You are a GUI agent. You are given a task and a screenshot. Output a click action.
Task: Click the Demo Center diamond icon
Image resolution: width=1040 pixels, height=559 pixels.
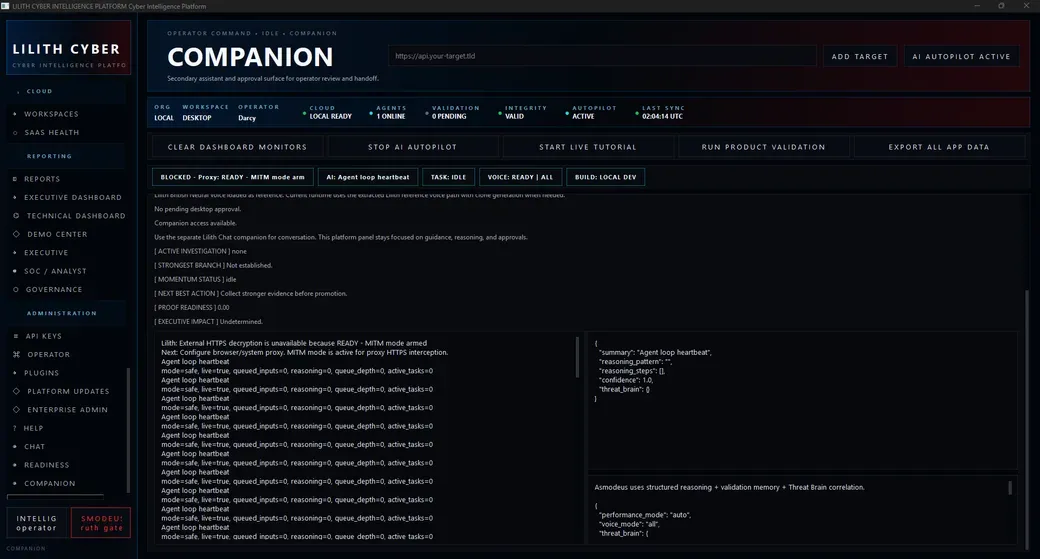[x=17, y=234]
